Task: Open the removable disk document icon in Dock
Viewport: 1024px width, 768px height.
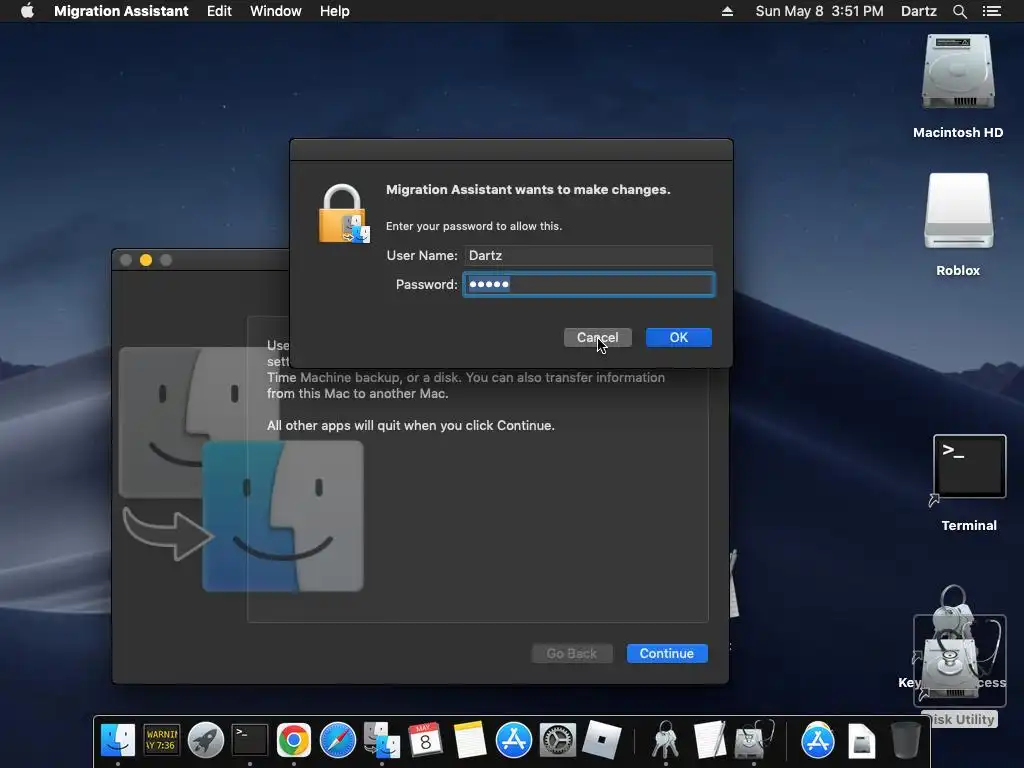Action: (861, 740)
